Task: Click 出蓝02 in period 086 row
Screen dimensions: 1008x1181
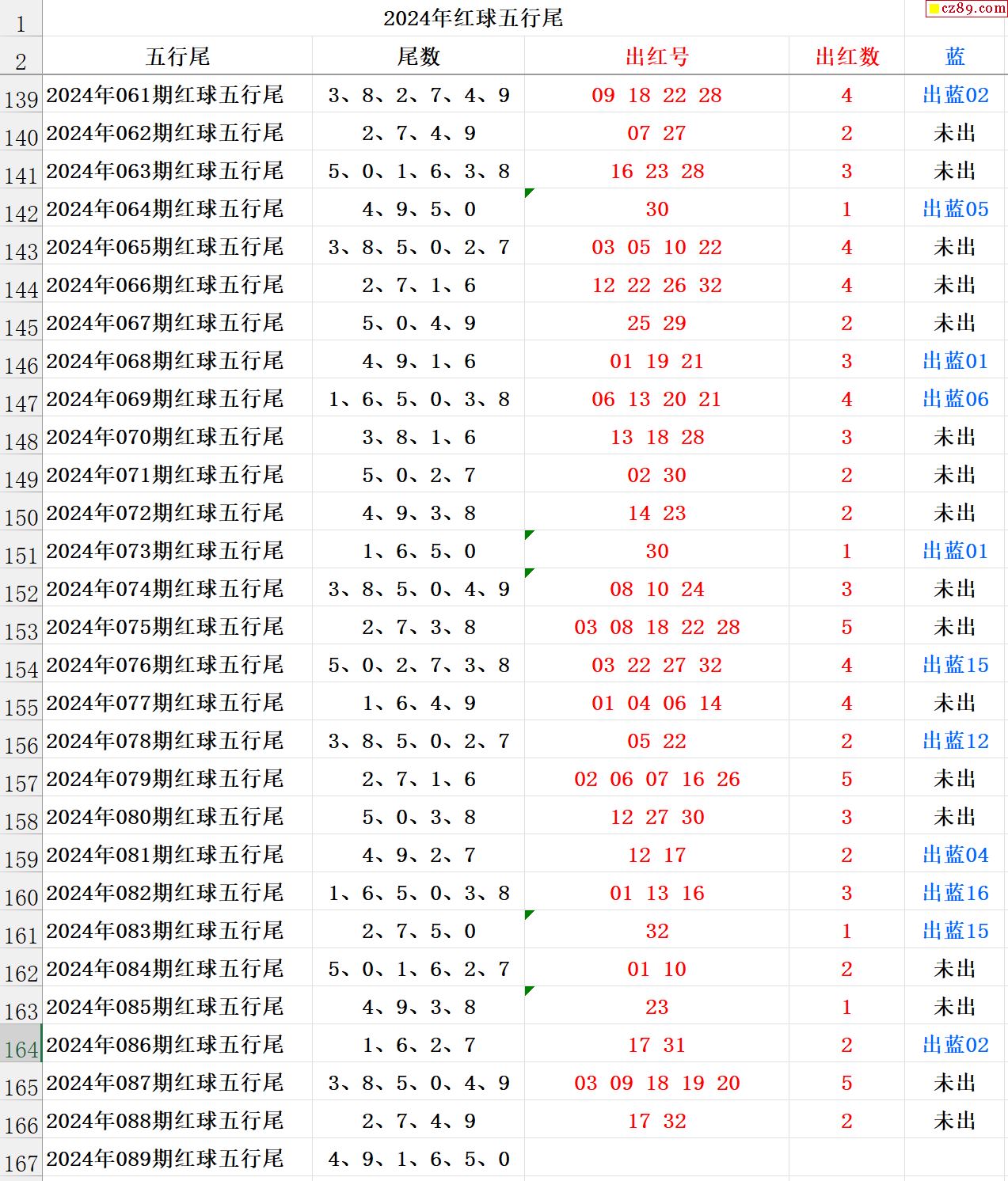Action: click(955, 1045)
